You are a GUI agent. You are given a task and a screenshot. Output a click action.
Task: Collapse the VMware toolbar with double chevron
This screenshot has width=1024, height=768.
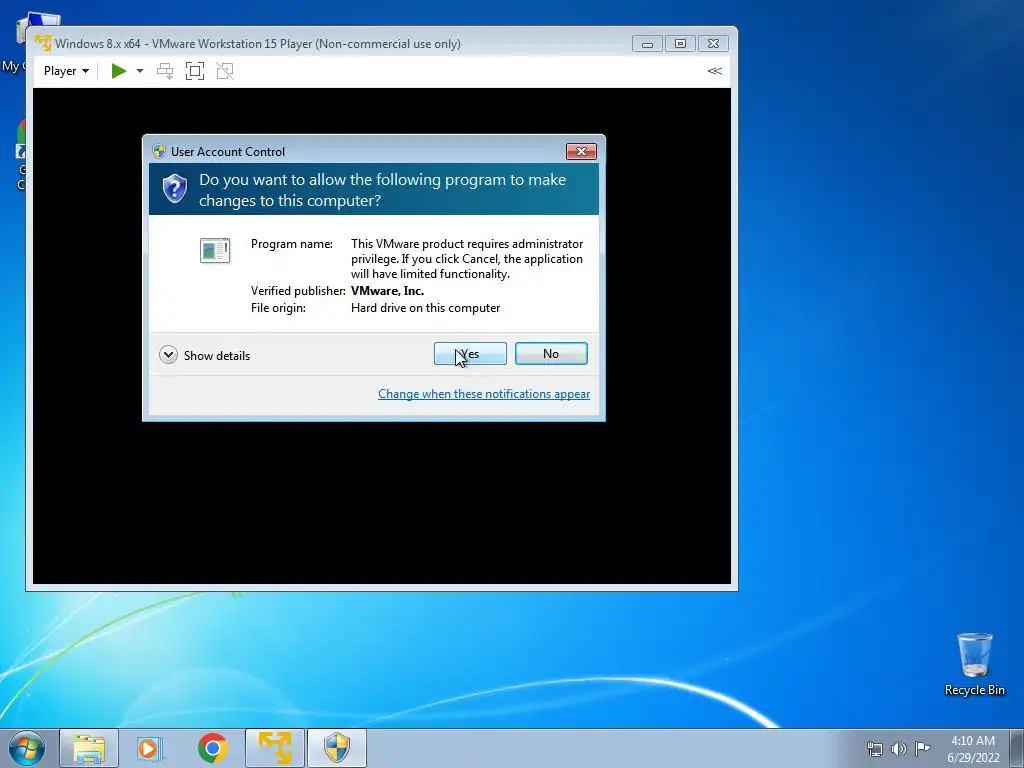tap(714, 71)
